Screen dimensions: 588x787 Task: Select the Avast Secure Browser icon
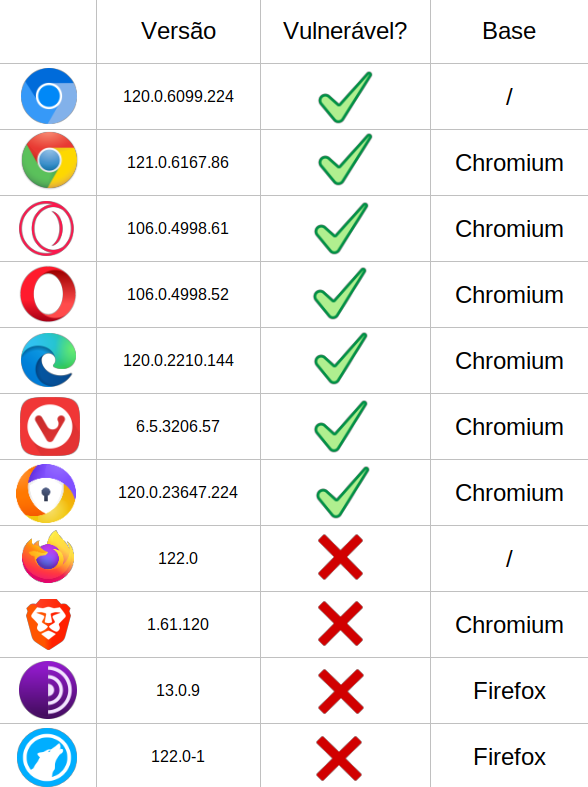click(46, 493)
